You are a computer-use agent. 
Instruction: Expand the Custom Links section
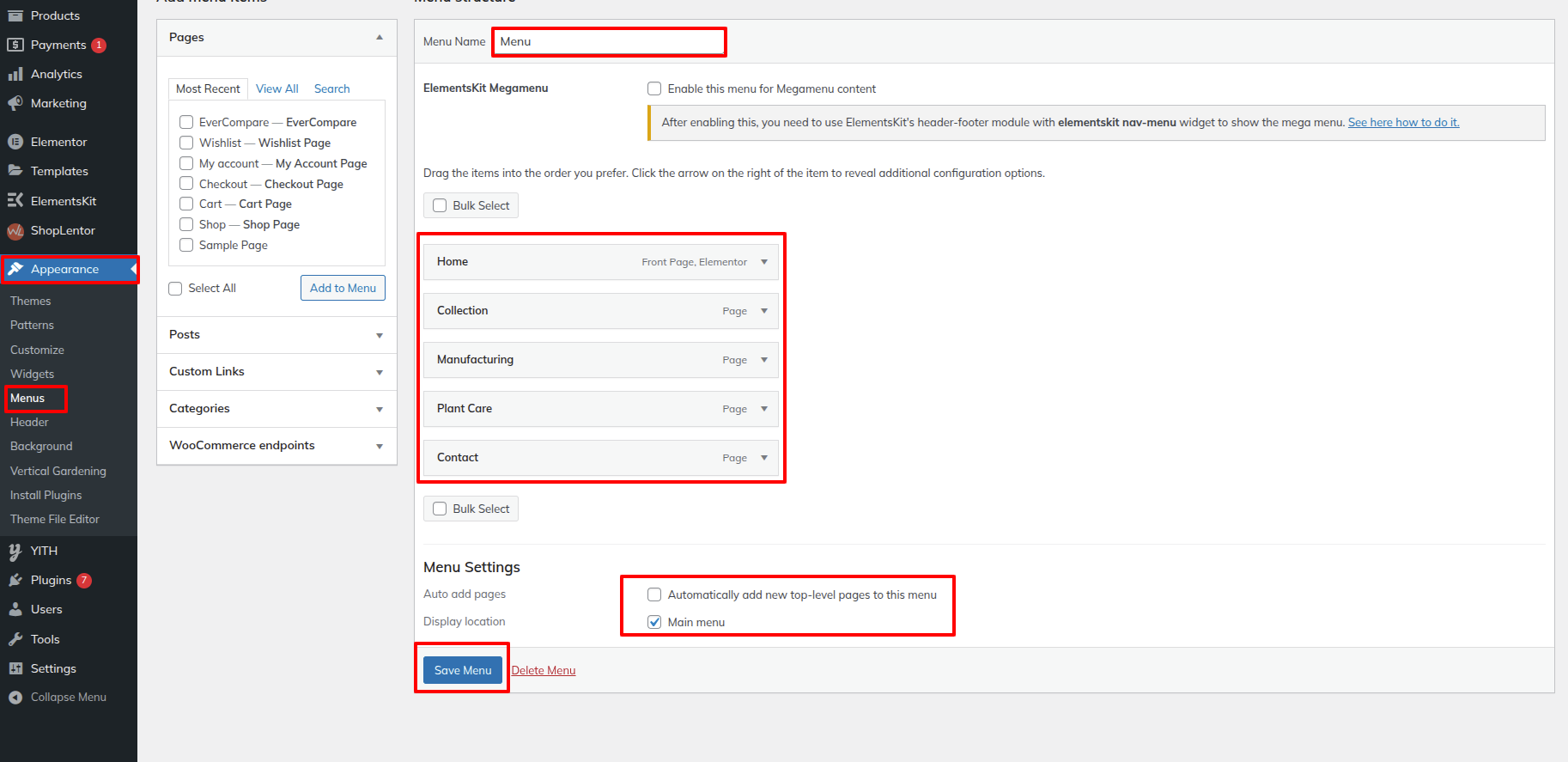[379, 372]
